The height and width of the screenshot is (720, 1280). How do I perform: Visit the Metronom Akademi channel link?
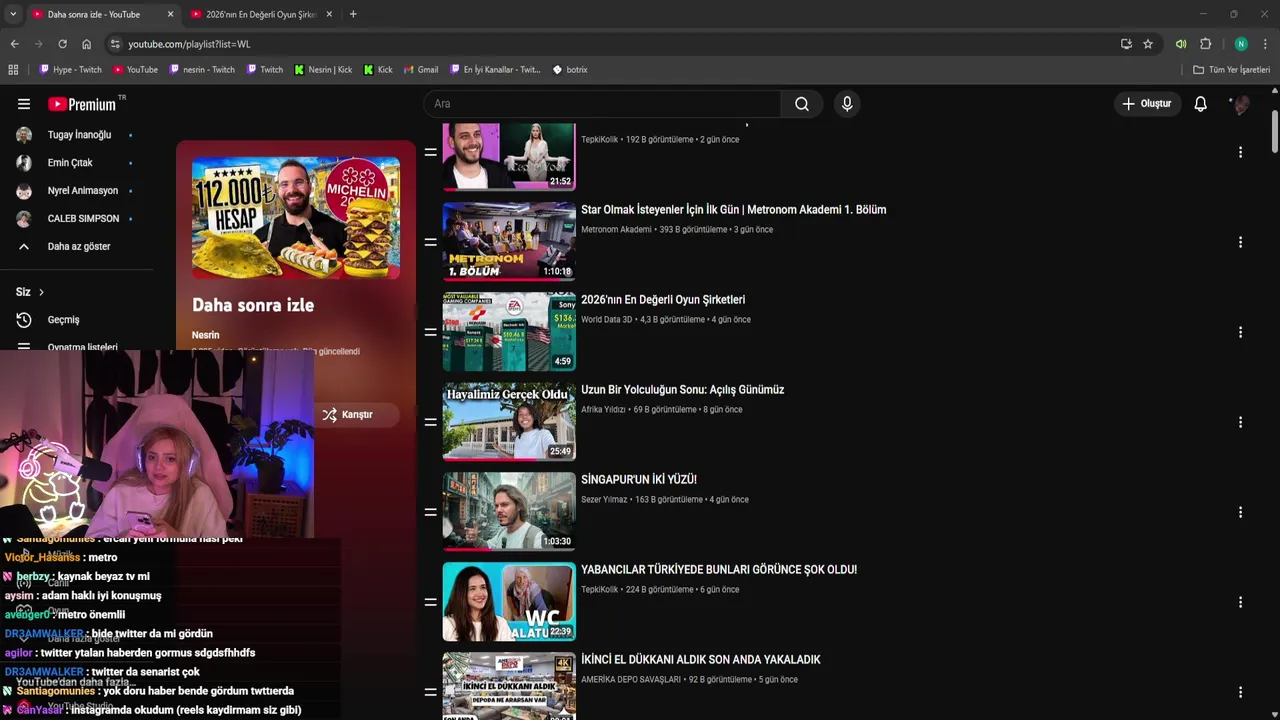(616, 230)
